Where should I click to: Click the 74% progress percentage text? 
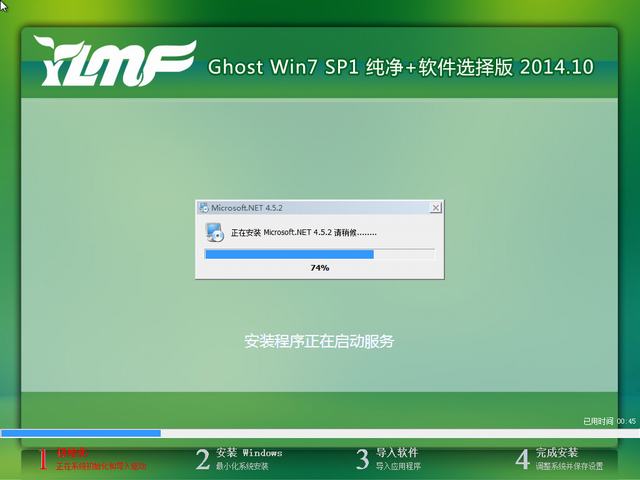point(319,268)
